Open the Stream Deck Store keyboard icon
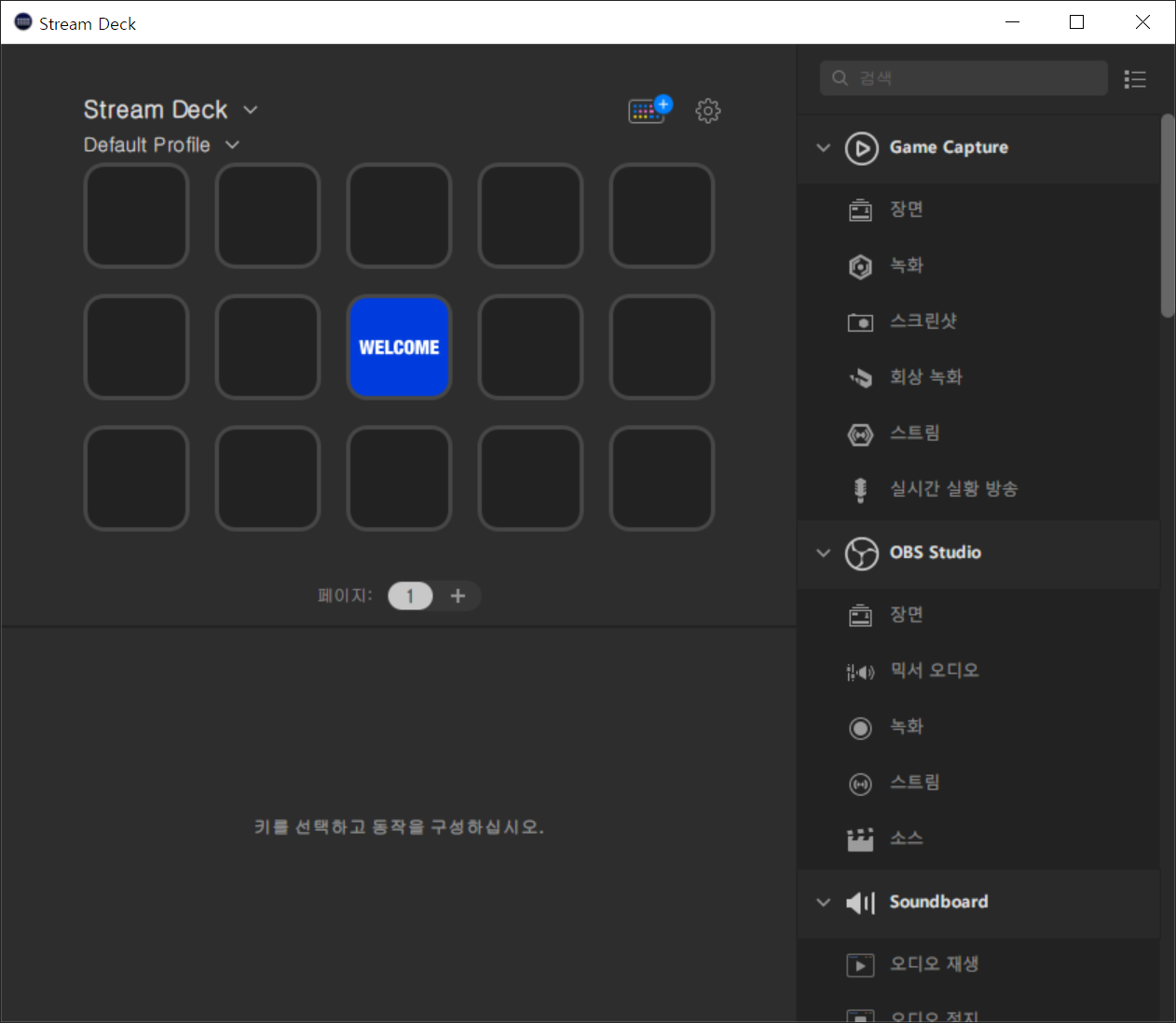The width and height of the screenshot is (1176, 1023). click(650, 110)
